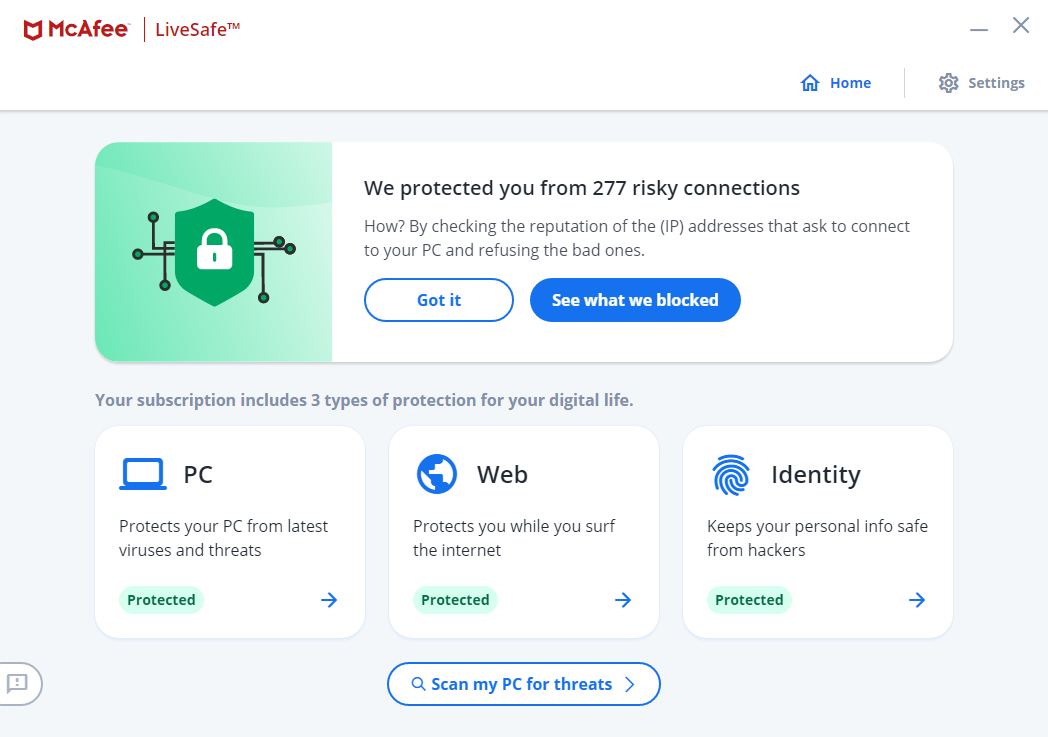
Task: Click the Web globe icon
Action: coord(437,474)
